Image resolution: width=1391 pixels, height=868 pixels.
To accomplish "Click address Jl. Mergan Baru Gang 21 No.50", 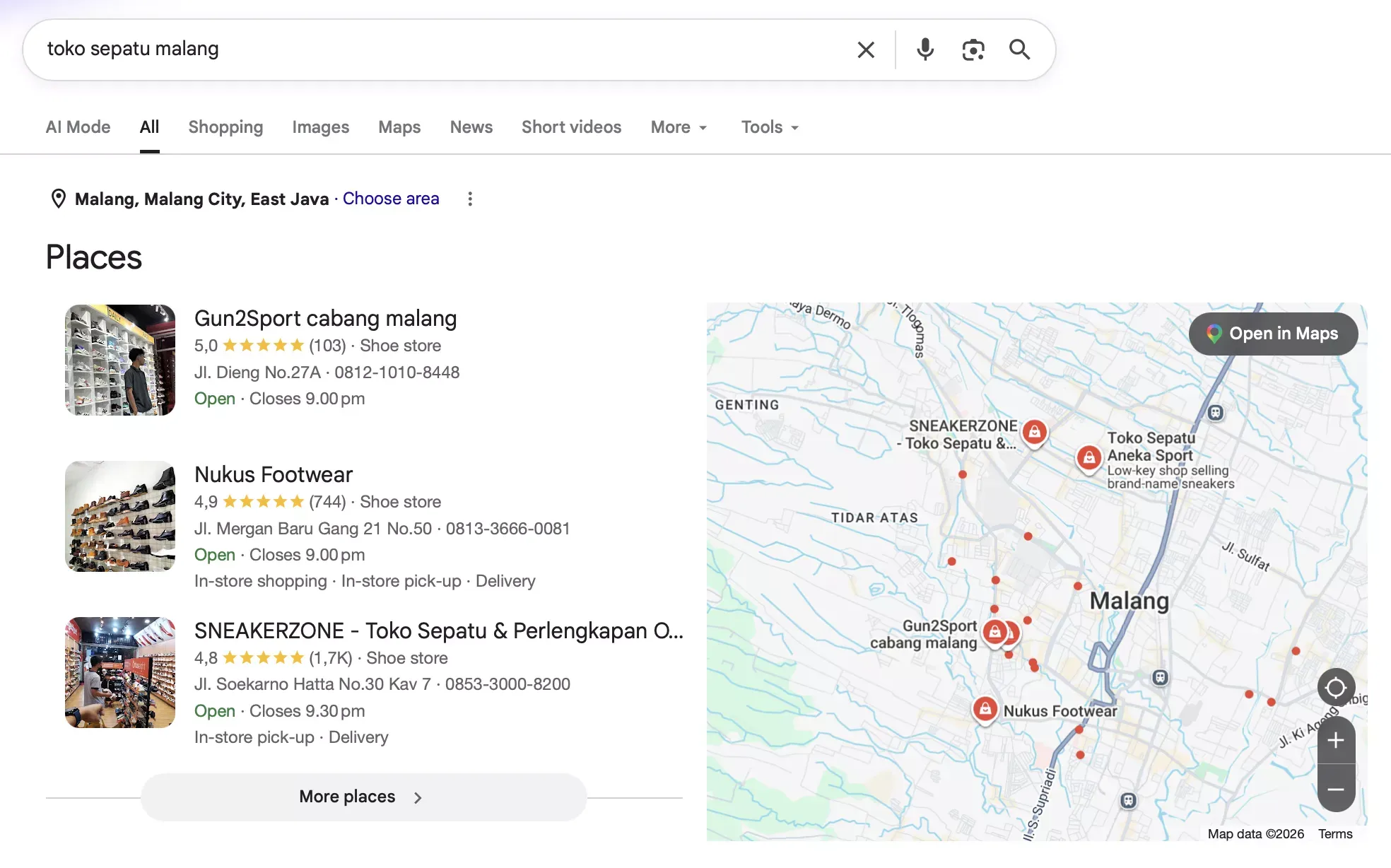I will pyautogui.click(x=313, y=529).
